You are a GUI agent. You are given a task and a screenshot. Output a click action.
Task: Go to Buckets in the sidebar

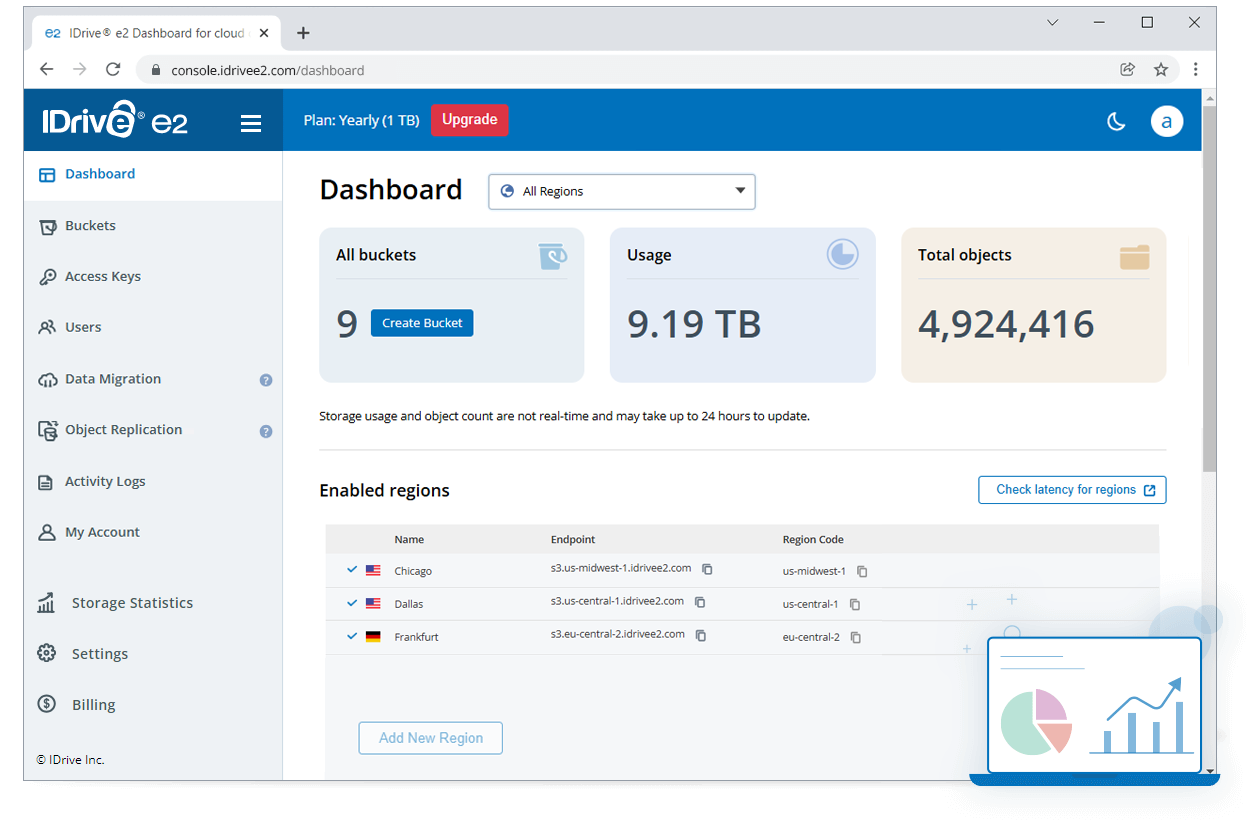90,226
